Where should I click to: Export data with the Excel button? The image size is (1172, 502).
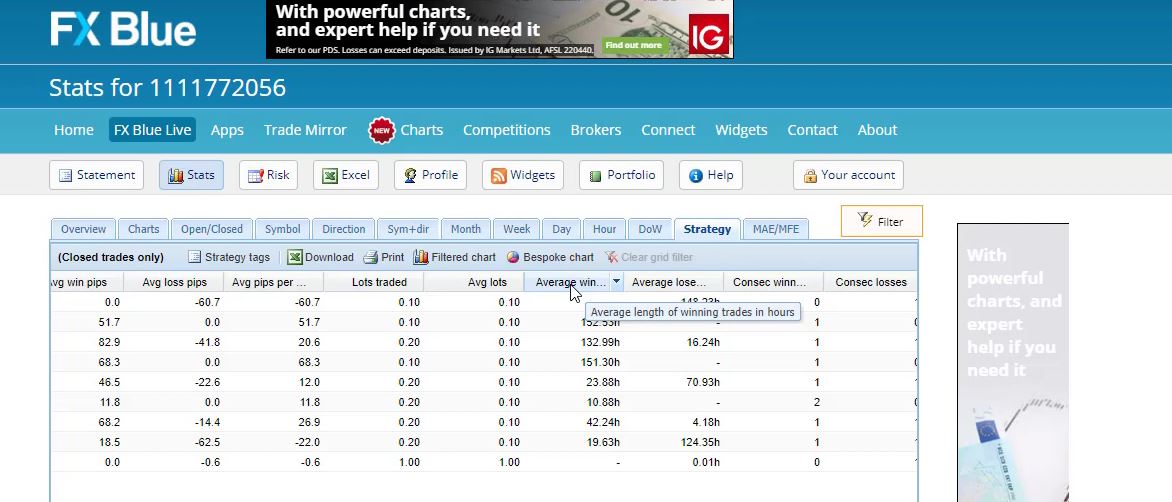[345, 175]
